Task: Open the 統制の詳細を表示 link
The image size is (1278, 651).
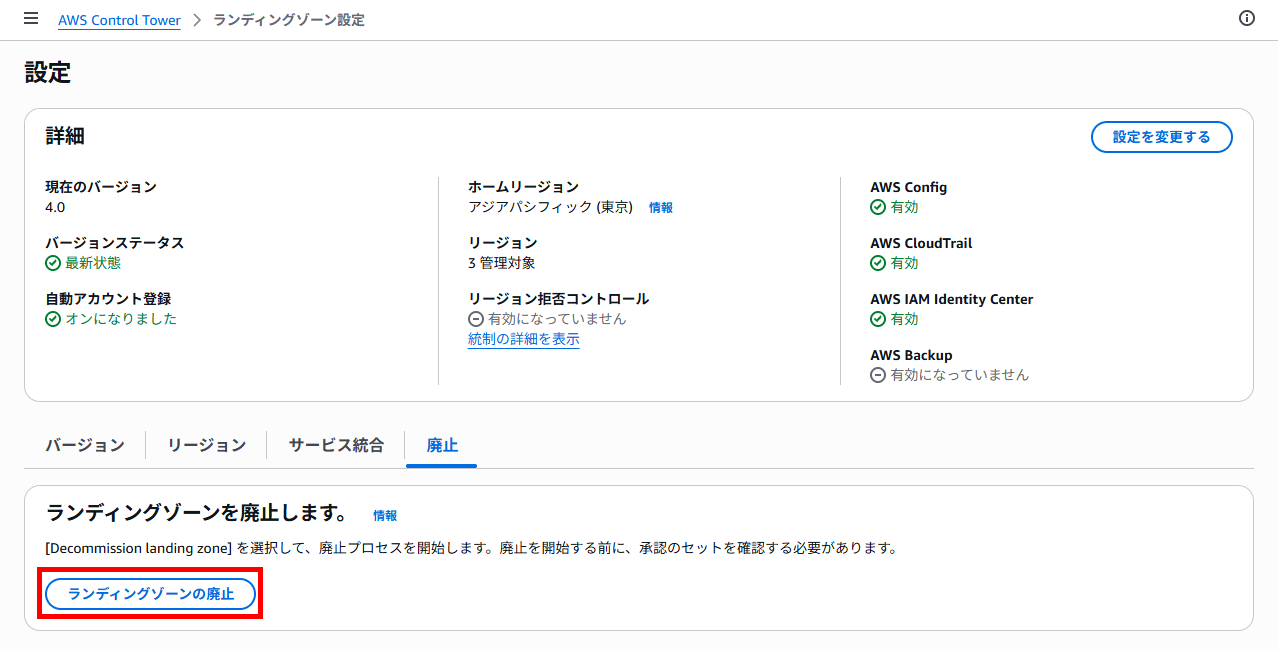Action: pos(524,339)
